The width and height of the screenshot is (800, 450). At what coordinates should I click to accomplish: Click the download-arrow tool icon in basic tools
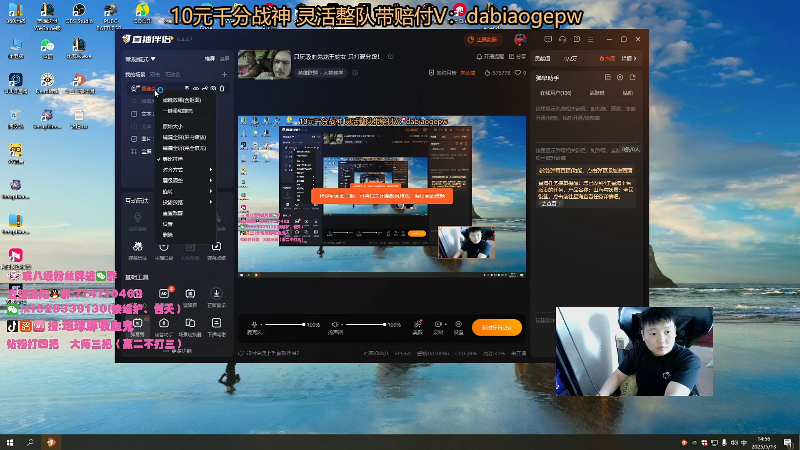[216, 293]
